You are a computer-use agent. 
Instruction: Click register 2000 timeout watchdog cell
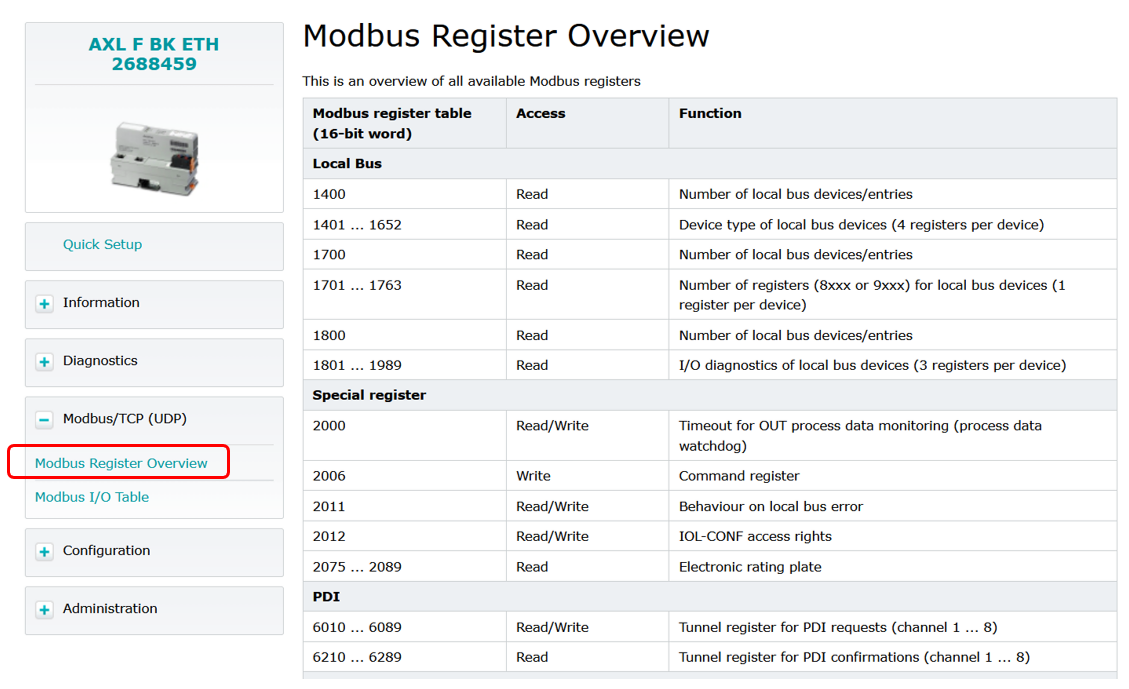860,435
